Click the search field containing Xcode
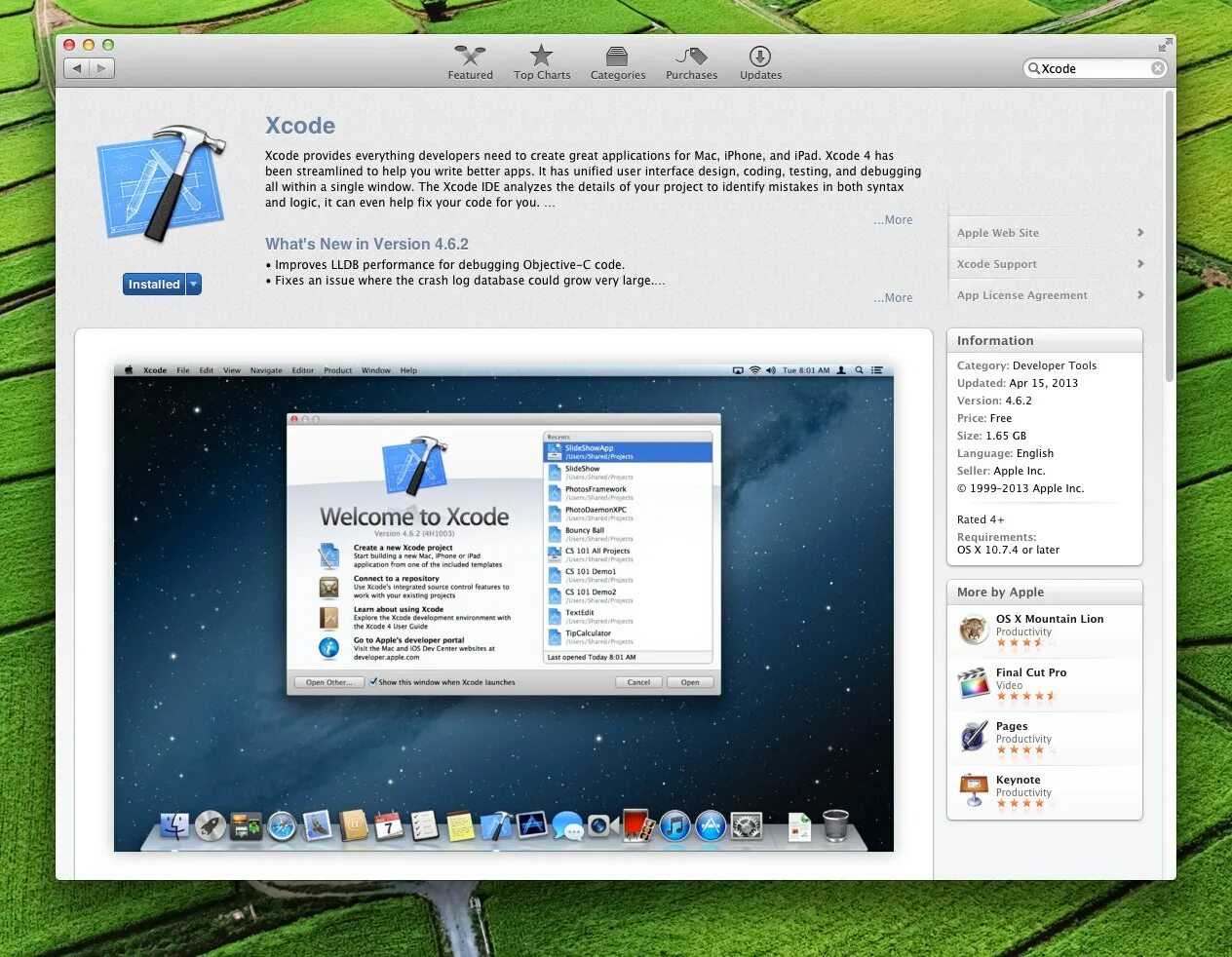This screenshot has width=1232, height=957. [x=1095, y=68]
